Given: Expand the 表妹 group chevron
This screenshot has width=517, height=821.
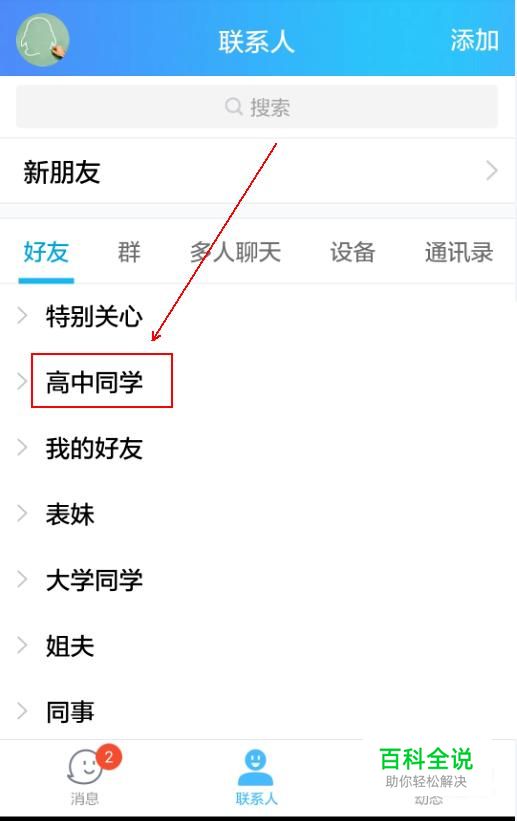Looking at the screenshot, I should coord(22,513).
